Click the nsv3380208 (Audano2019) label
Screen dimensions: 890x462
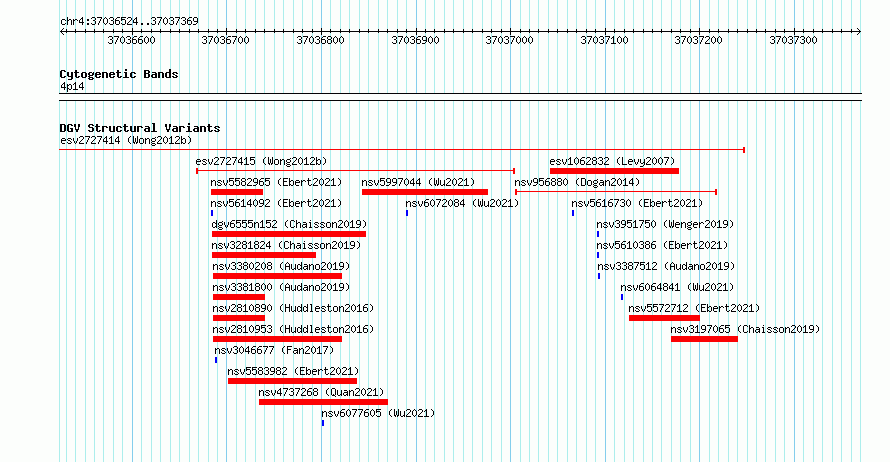click(282, 266)
